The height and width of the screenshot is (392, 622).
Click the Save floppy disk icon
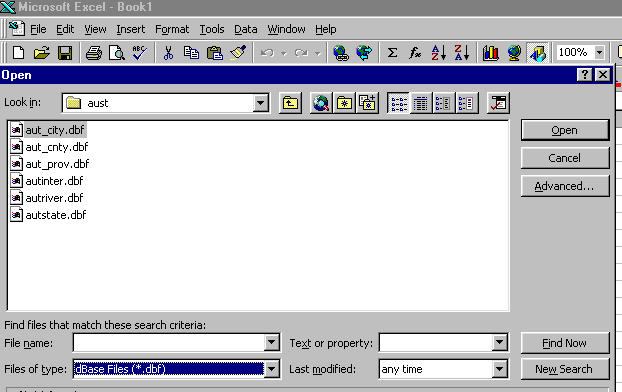pos(65,52)
